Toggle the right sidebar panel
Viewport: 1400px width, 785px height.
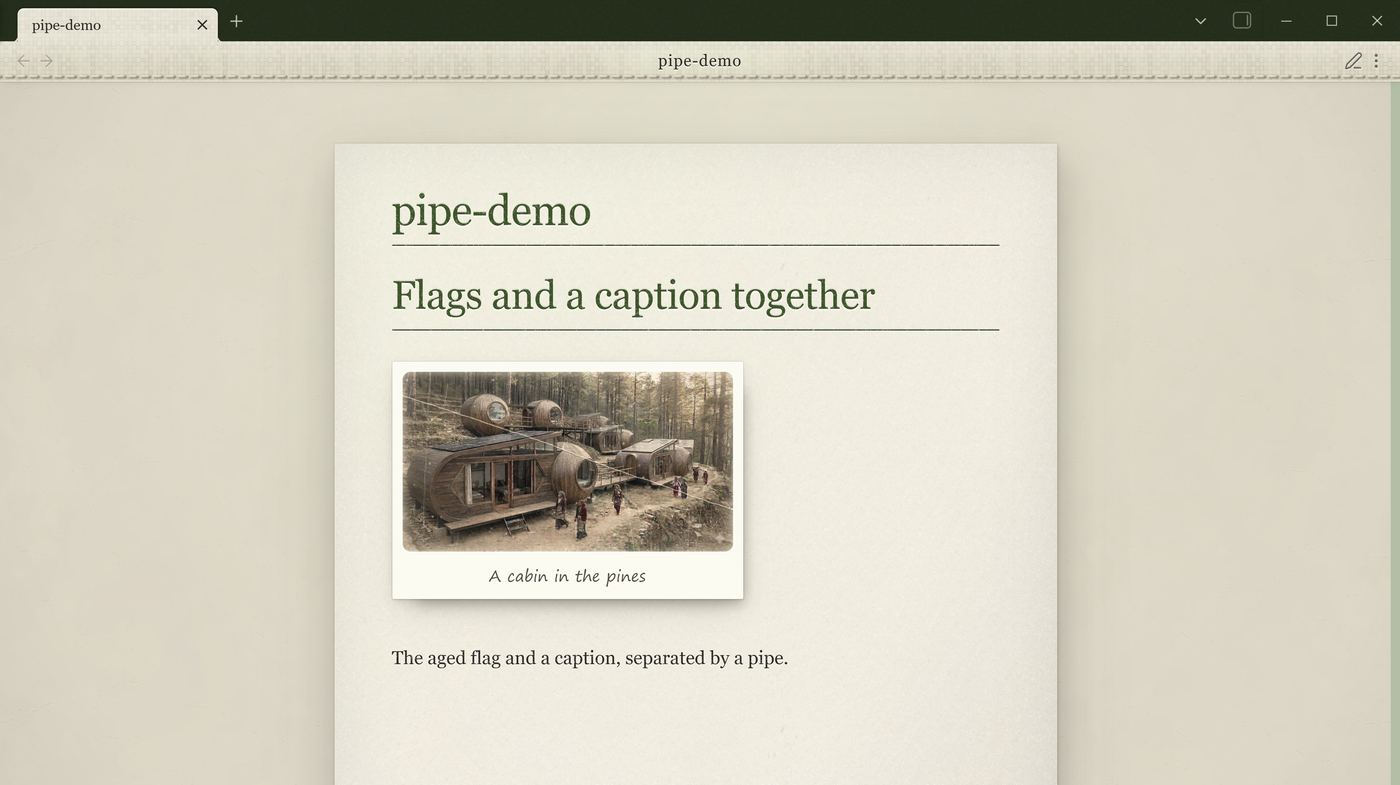[x=1242, y=20]
